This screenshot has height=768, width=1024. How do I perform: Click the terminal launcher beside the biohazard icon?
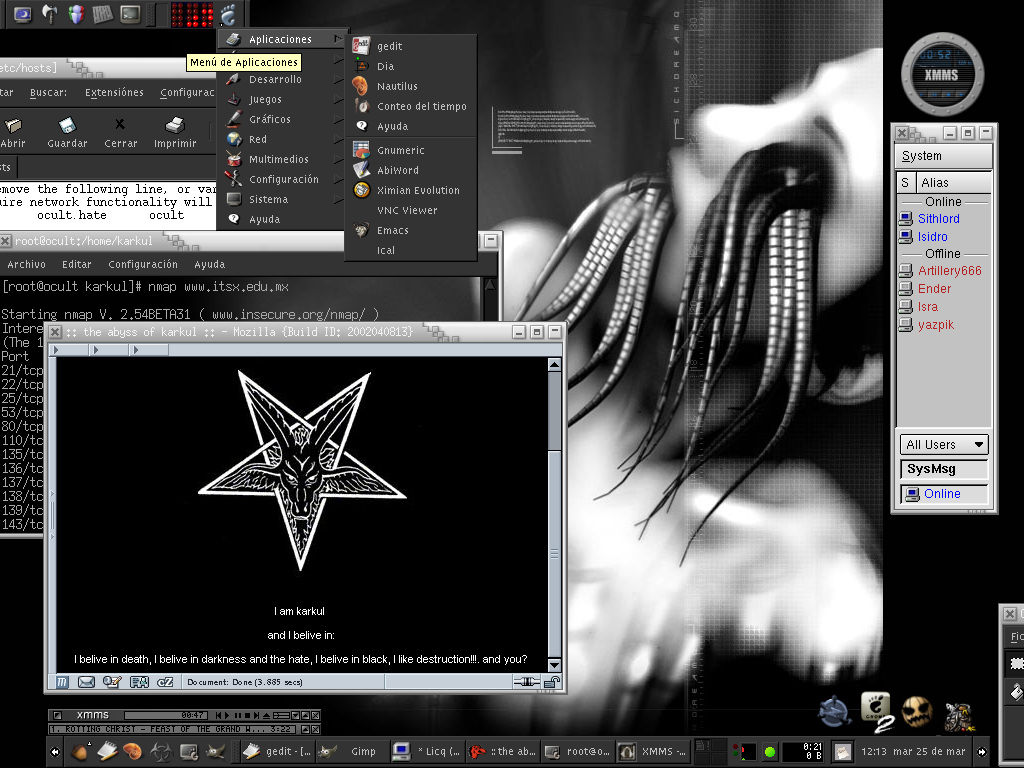point(188,752)
